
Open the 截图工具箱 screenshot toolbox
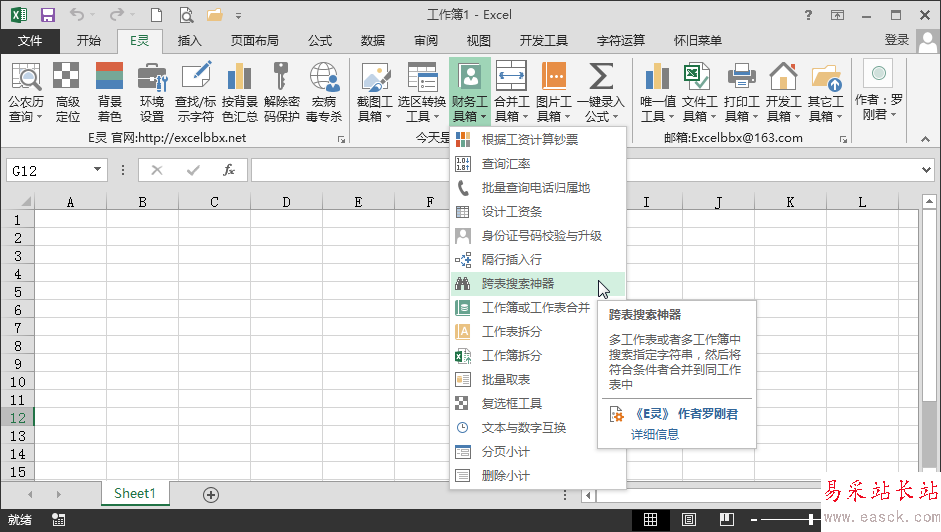(374, 92)
